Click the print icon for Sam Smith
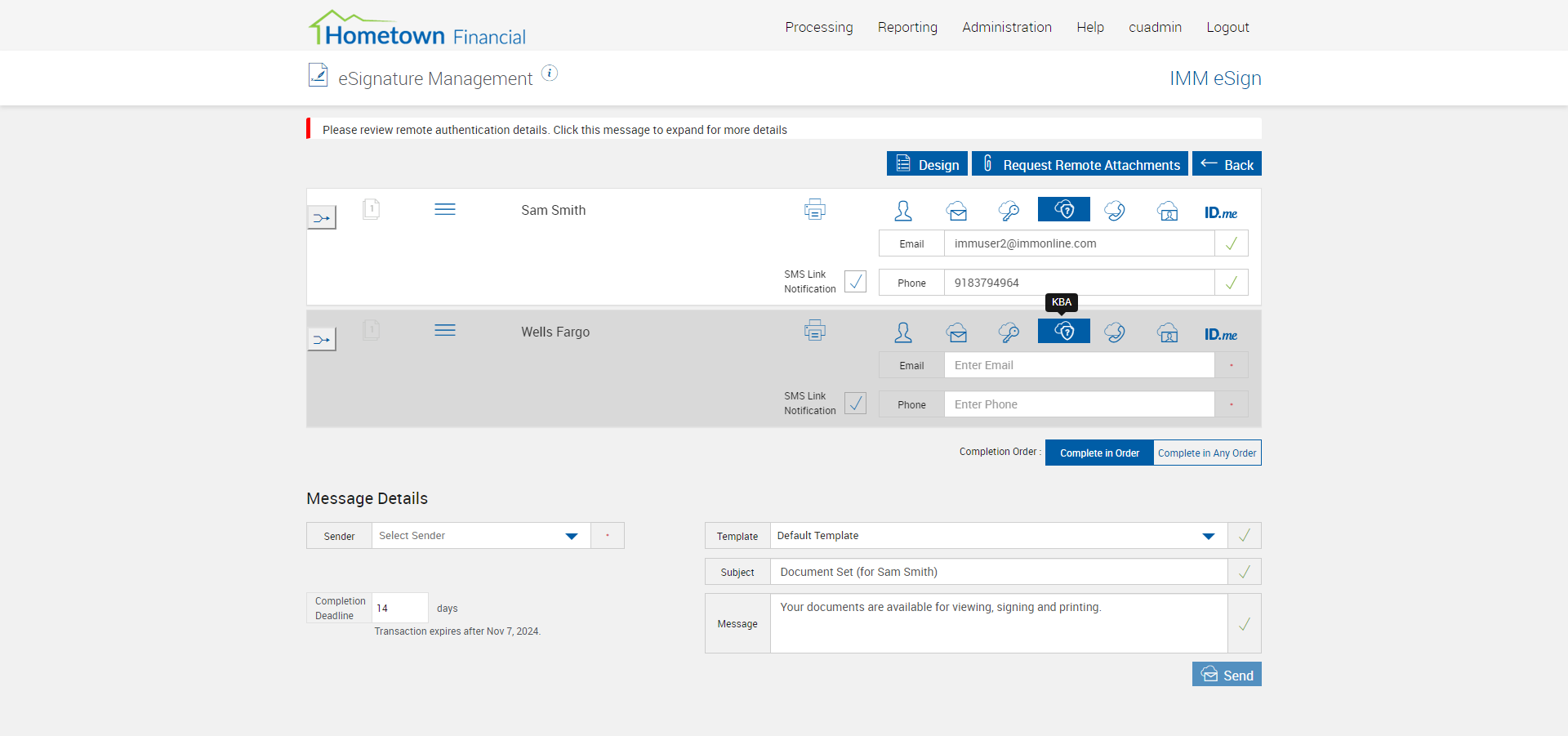 pyautogui.click(x=814, y=209)
